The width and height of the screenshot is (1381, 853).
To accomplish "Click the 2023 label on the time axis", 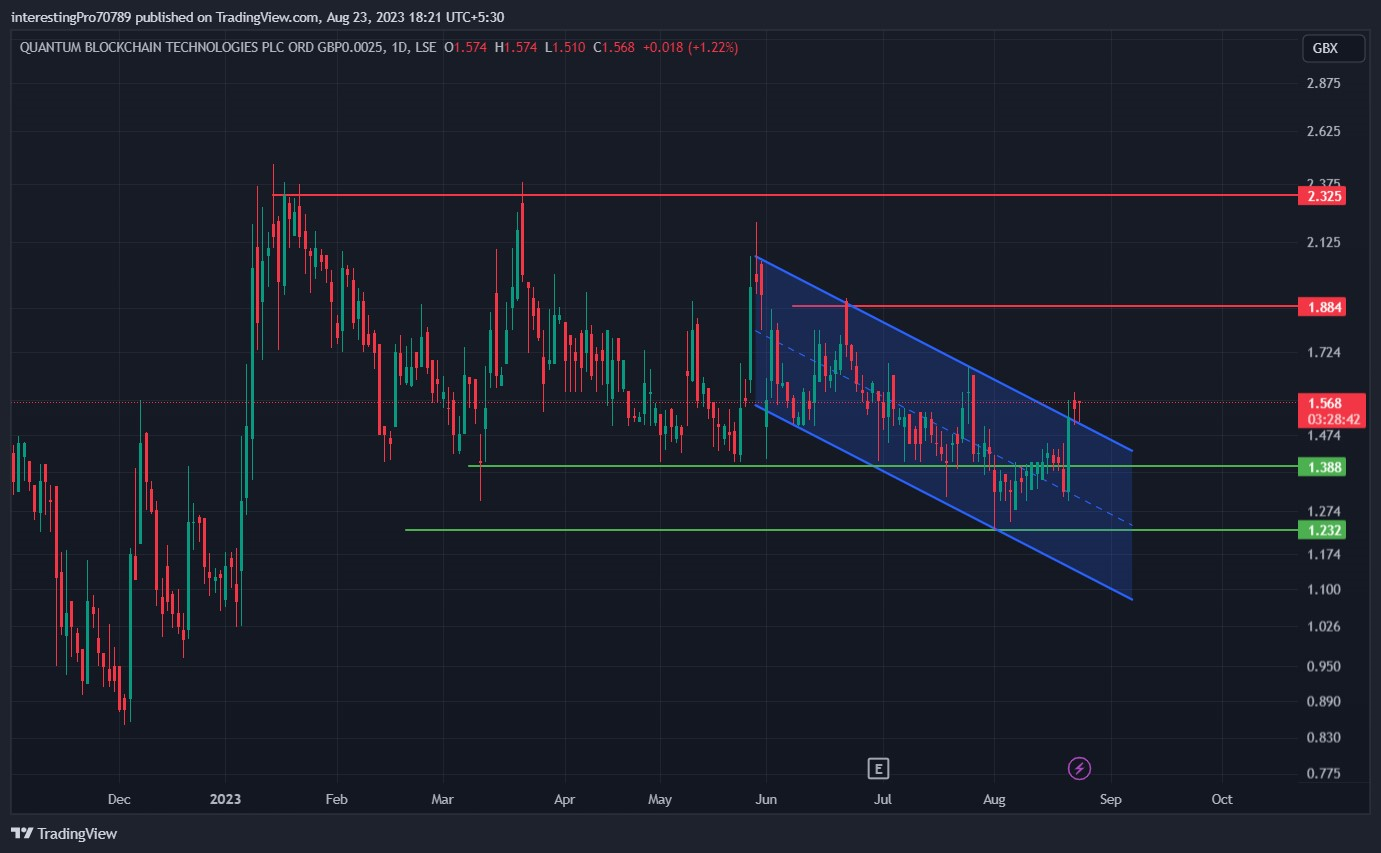I will click(x=226, y=800).
